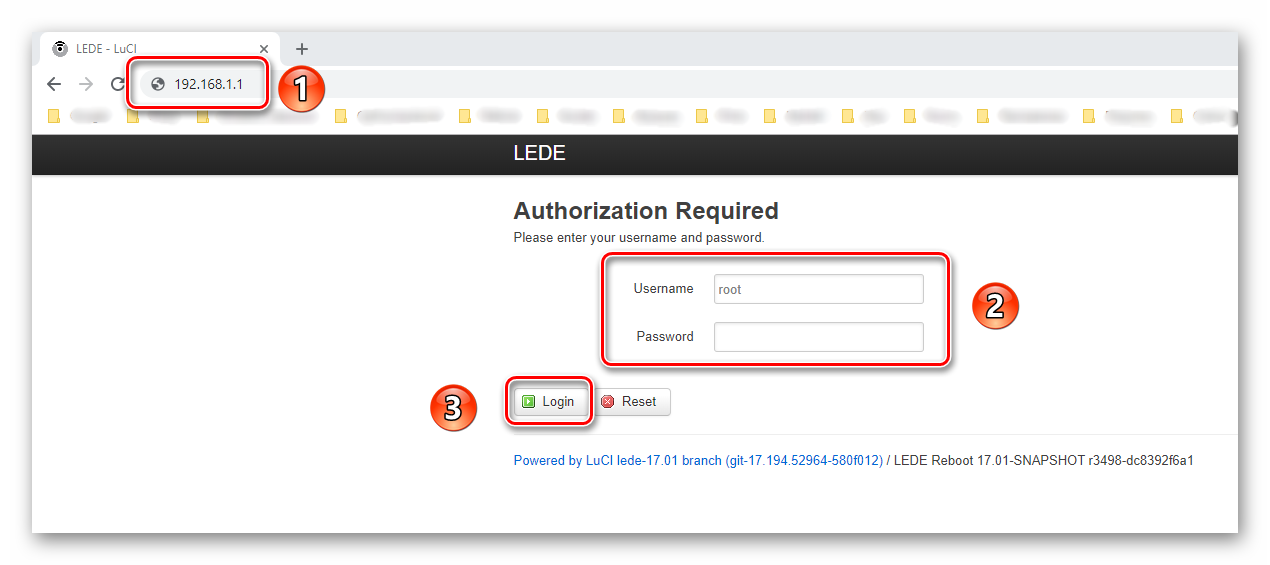Click the orange number 1 callout badge
Image resolution: width=1270 pixels, height=565 pixels.
301,89
